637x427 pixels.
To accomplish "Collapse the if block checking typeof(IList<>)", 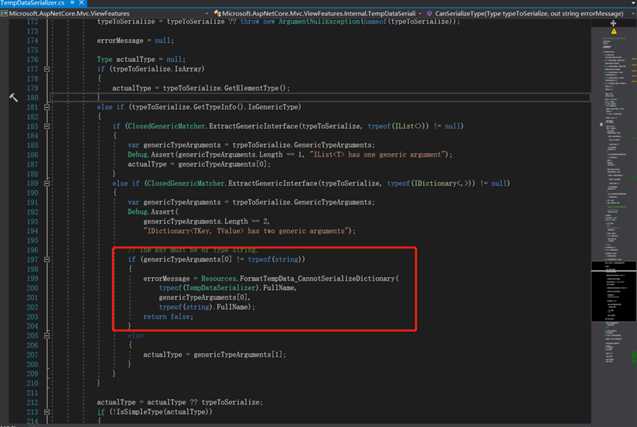I will pyautogui.click(x=47, y=126).
